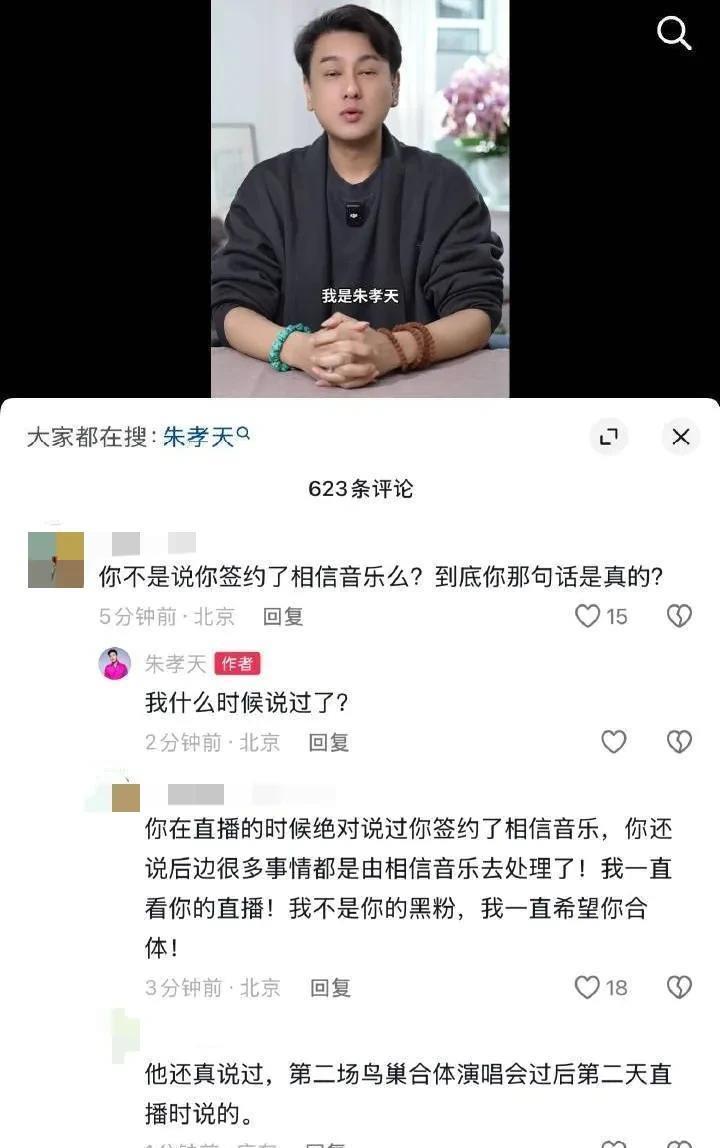Select the comment about 鸟巢合体演唱会
Image resolution: width=720 pixels, height=1148 pixels.
click(x=408, y=1094)
